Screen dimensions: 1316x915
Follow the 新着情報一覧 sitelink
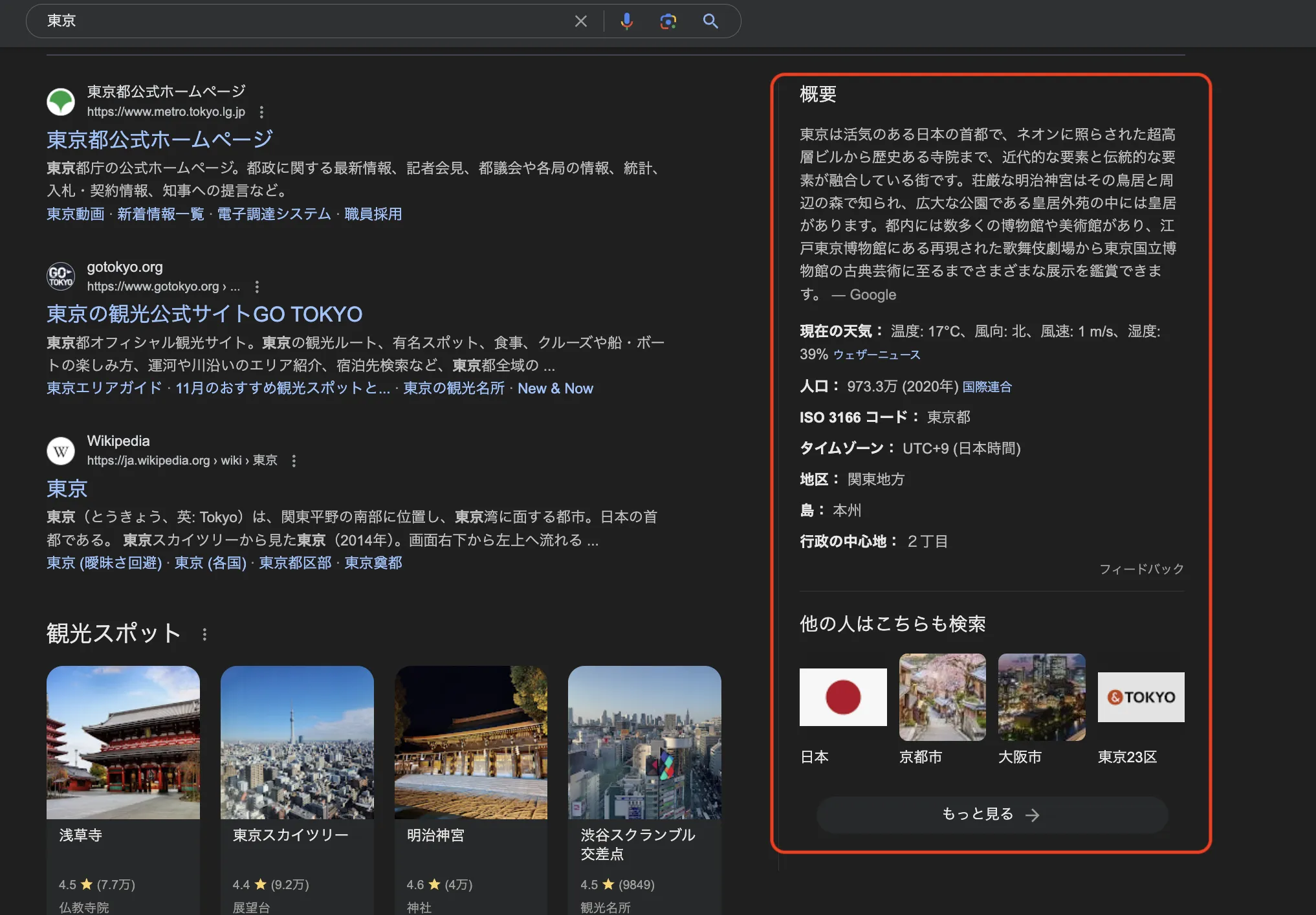tap(160, 214)
